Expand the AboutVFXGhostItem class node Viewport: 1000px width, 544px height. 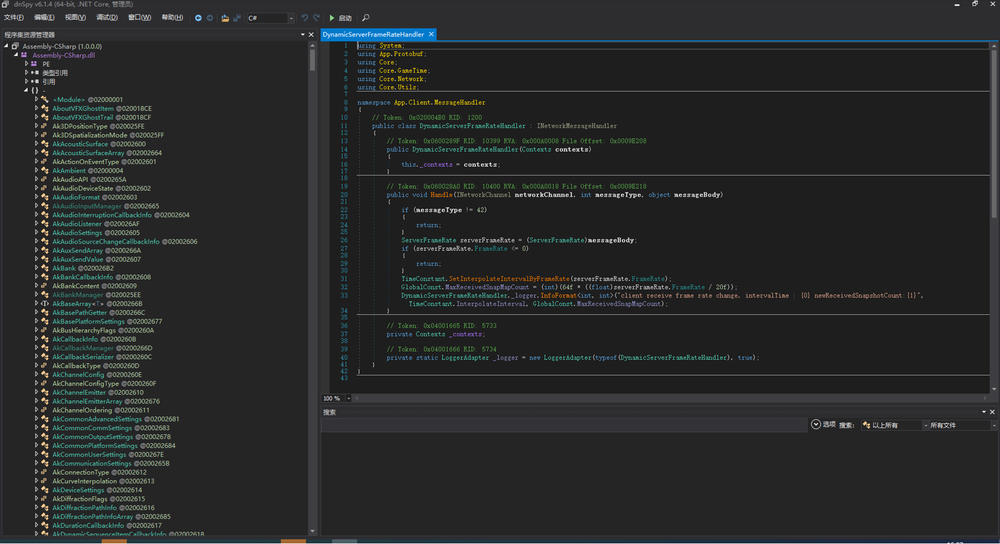(x=36, y=108)
